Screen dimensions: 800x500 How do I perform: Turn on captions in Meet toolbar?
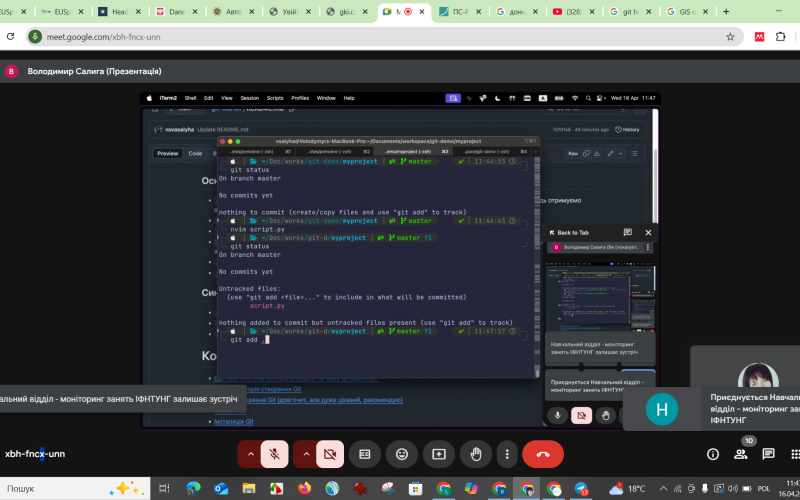pyautogui.click(x=365, y=454)
